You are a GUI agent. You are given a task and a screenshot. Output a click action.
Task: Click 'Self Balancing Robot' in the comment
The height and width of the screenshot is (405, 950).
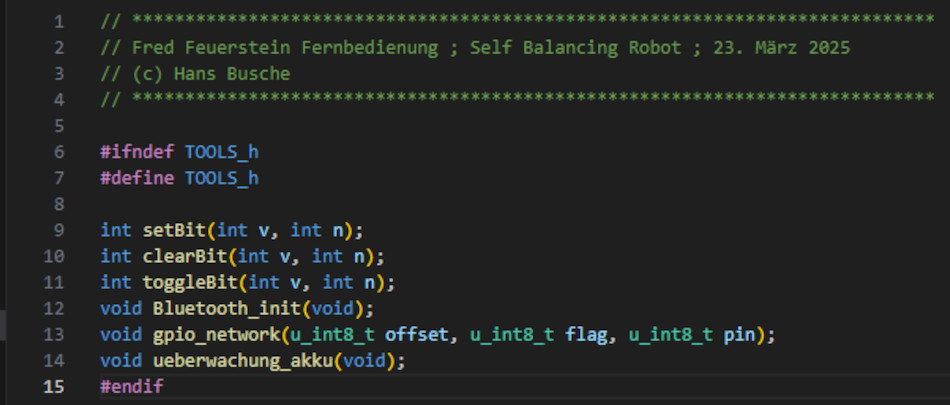tap(576, 48)
